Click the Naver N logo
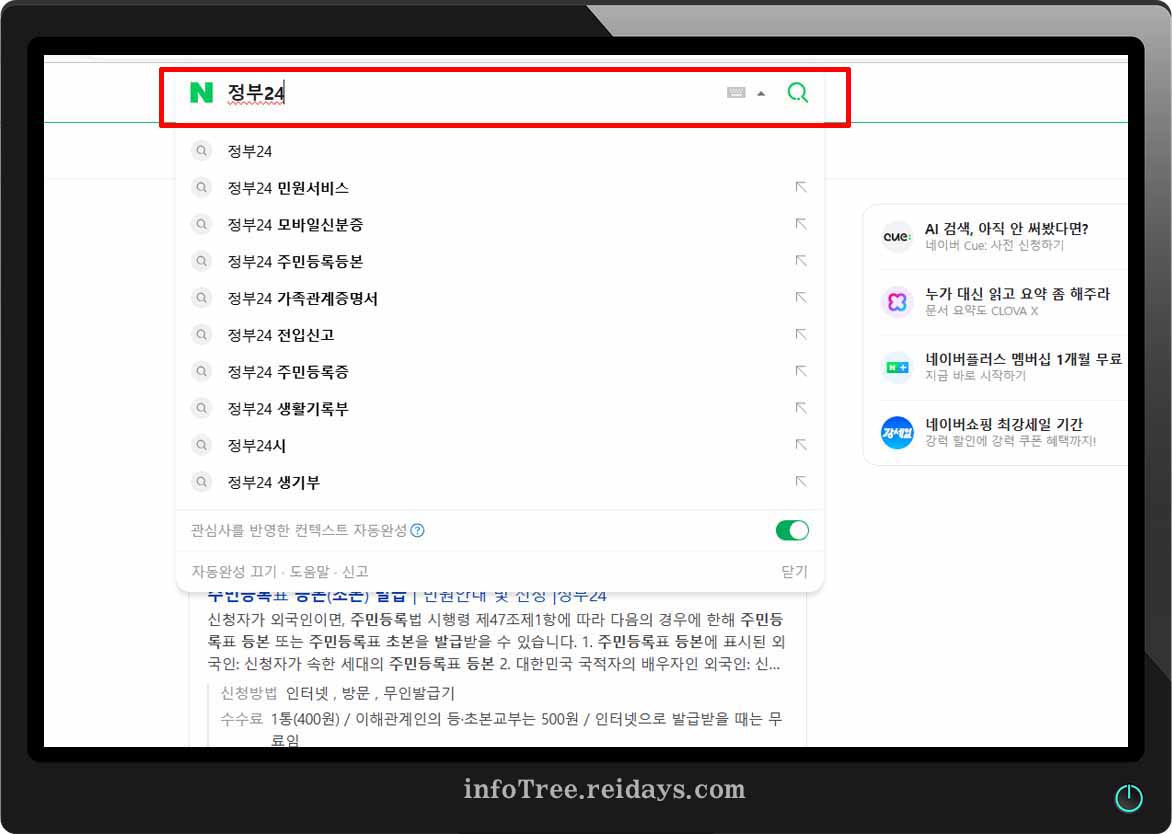The width and height of the screenshot is (1172, 834). pos(203,92)
